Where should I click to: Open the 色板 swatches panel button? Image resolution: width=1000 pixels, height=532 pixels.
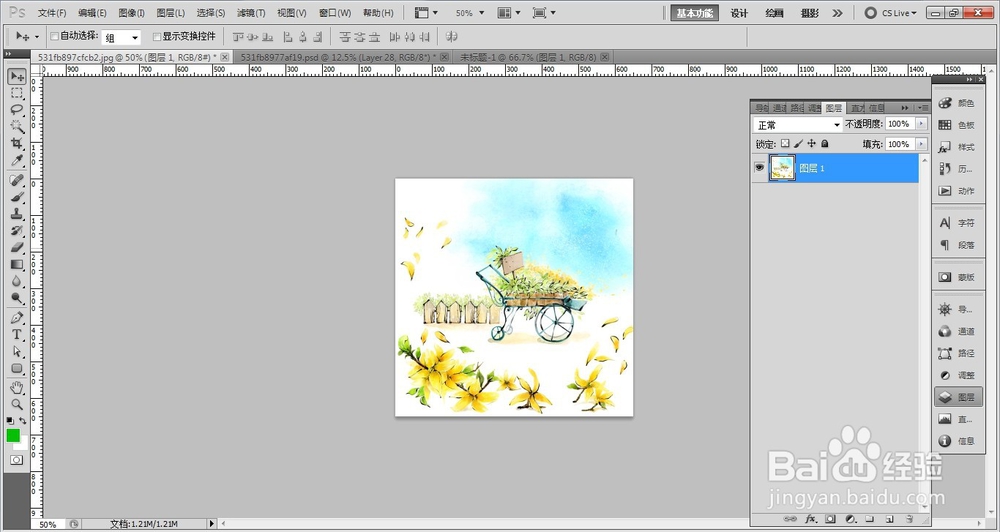tap(959, 125)
